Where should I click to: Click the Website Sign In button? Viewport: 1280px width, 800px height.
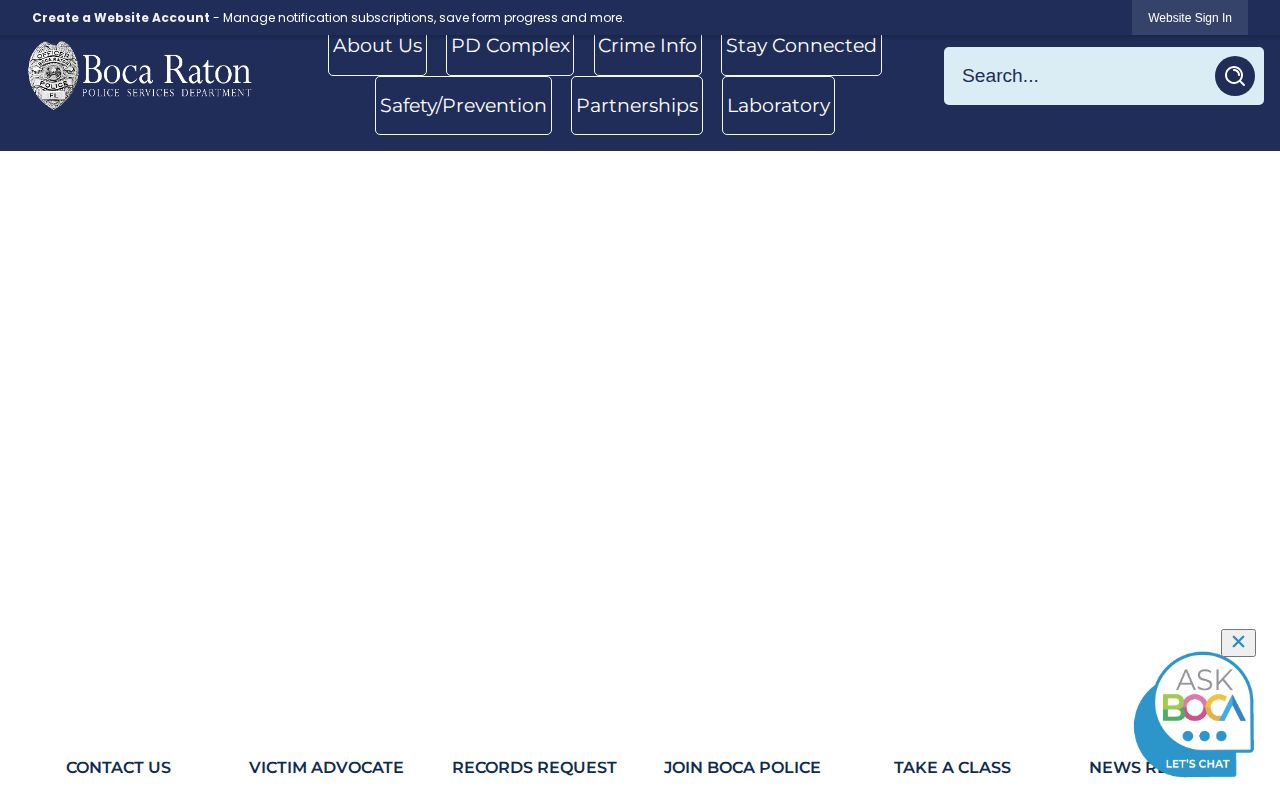click(1190, 18)
